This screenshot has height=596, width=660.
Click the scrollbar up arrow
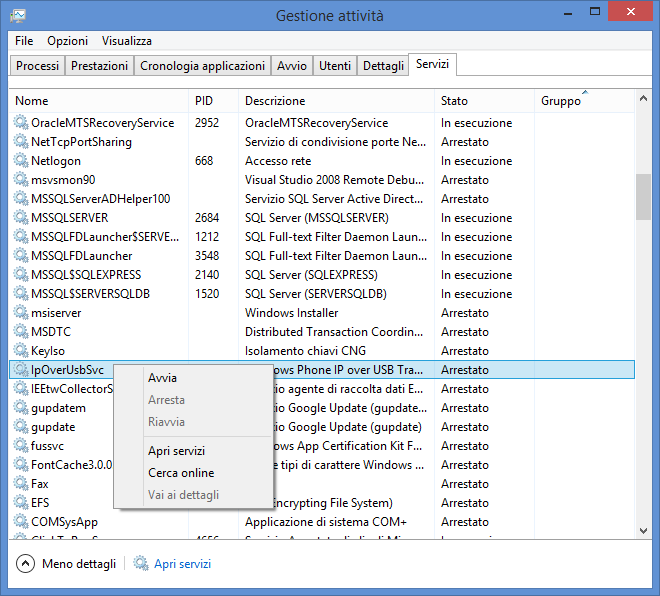[643, 98]
